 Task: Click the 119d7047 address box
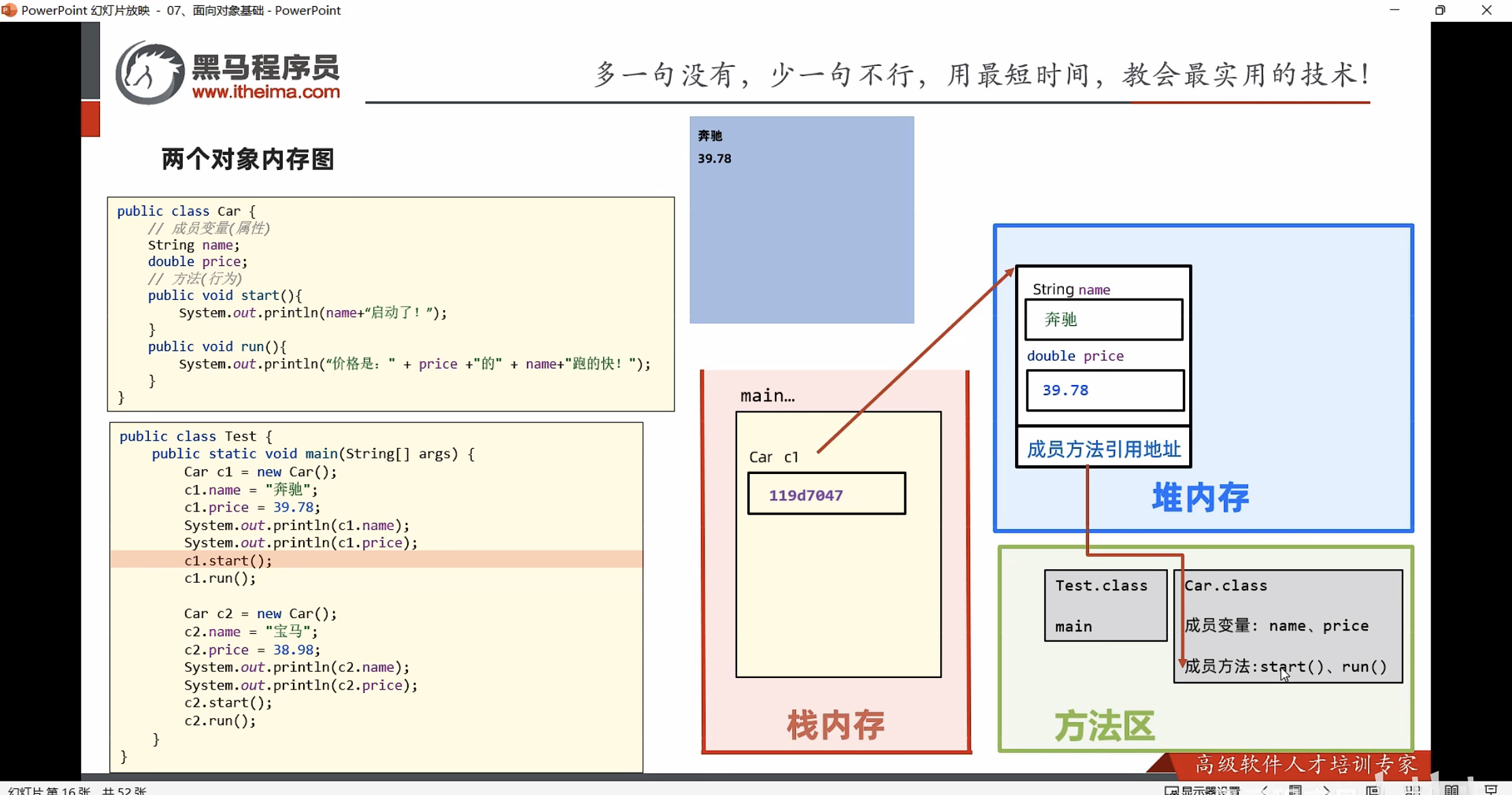pos(826,494)
